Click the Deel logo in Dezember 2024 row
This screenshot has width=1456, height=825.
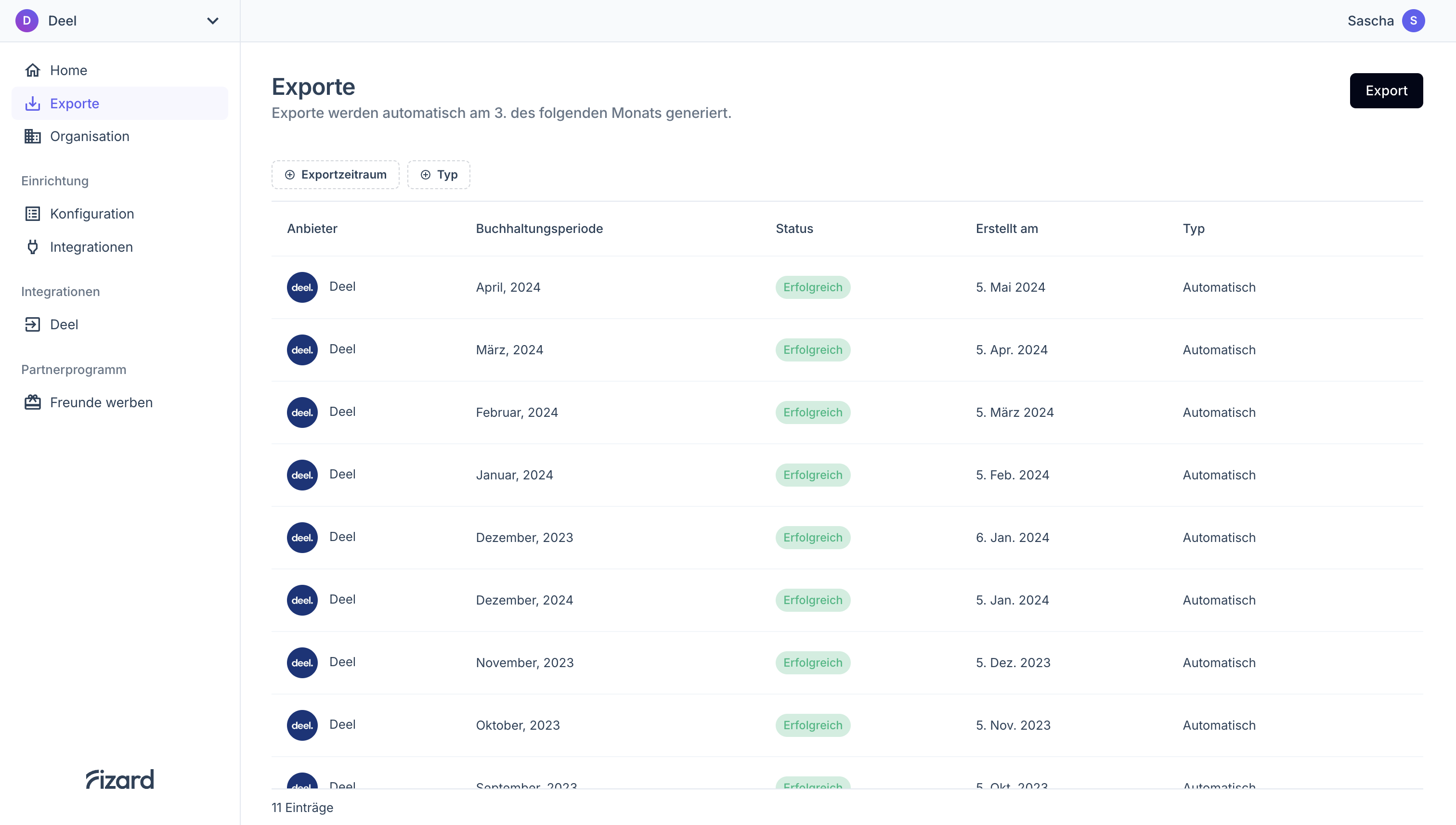pos(302,600)
